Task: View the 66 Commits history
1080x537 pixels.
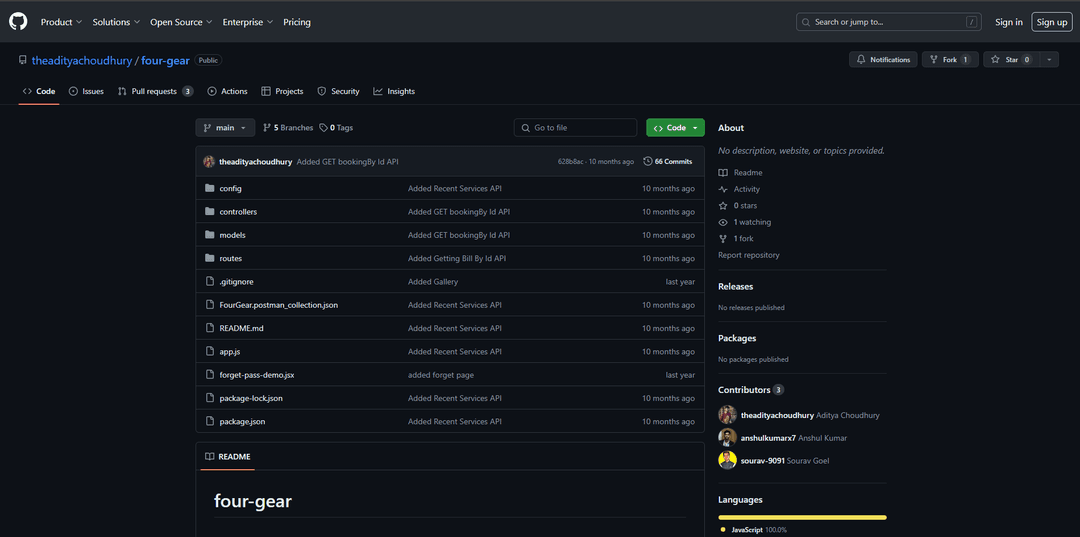Action: click(668, 162)
